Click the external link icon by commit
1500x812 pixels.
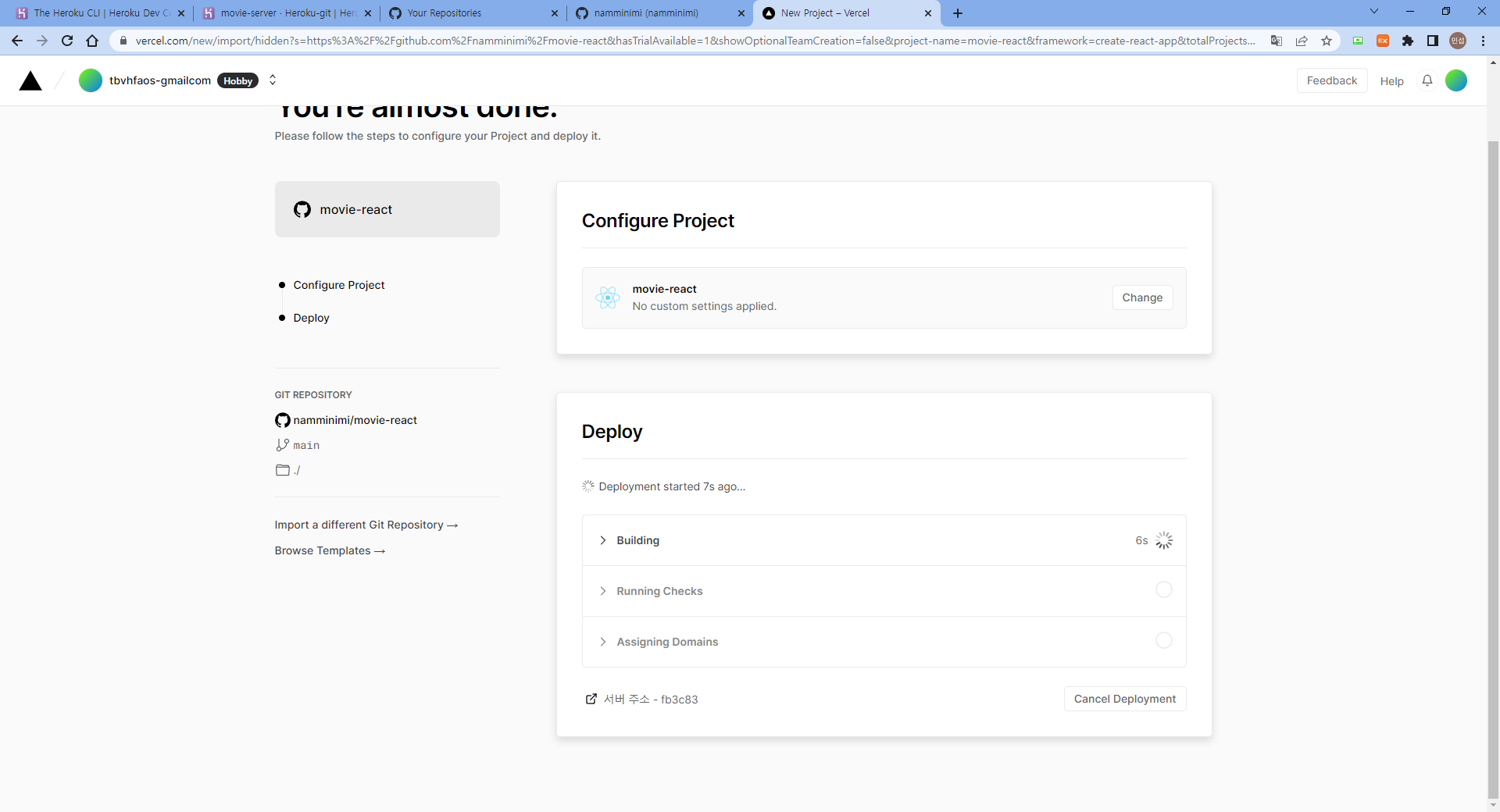click(x=591, y=699)
